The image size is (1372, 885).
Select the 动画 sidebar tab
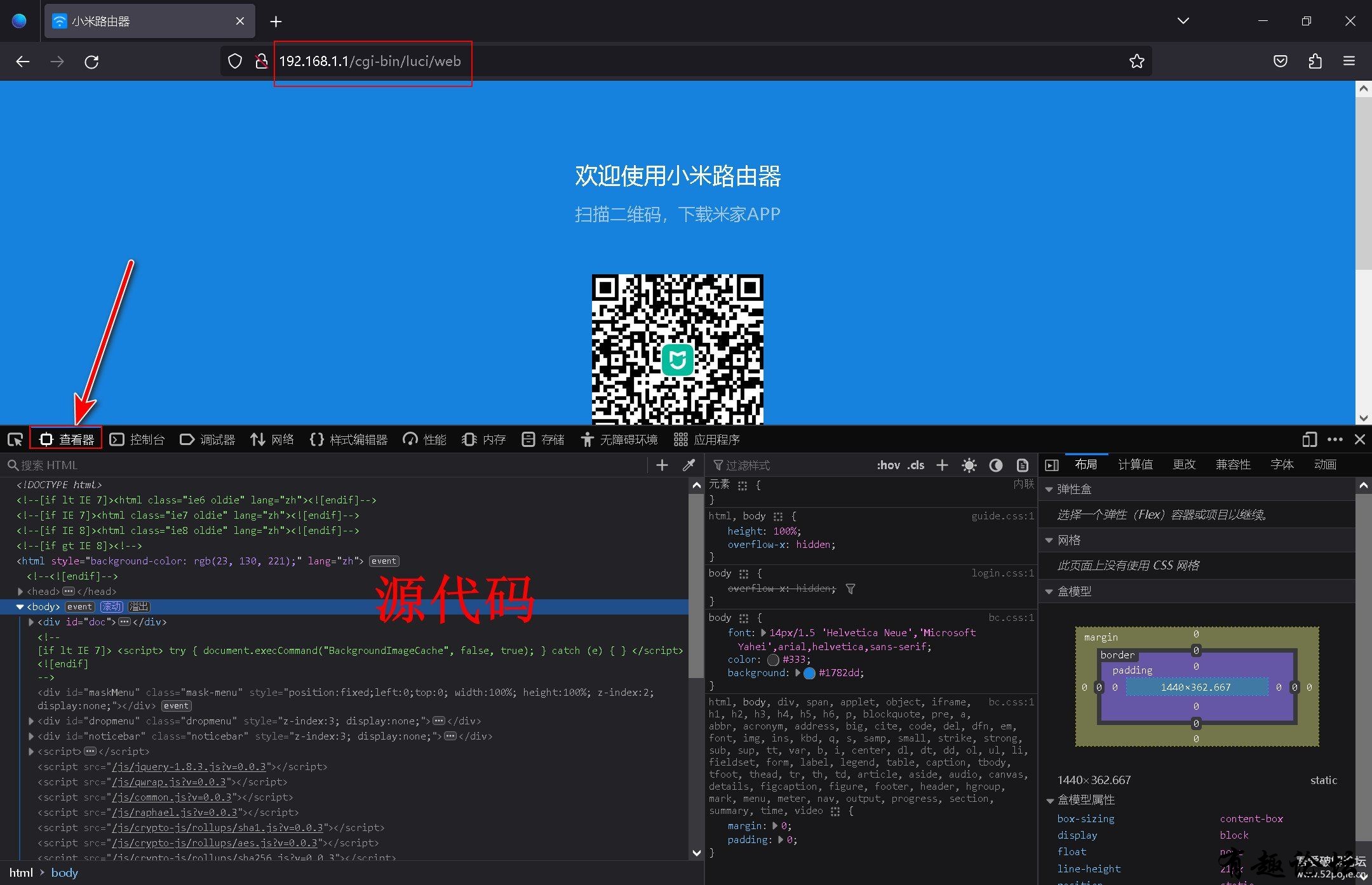[1325, 465]
